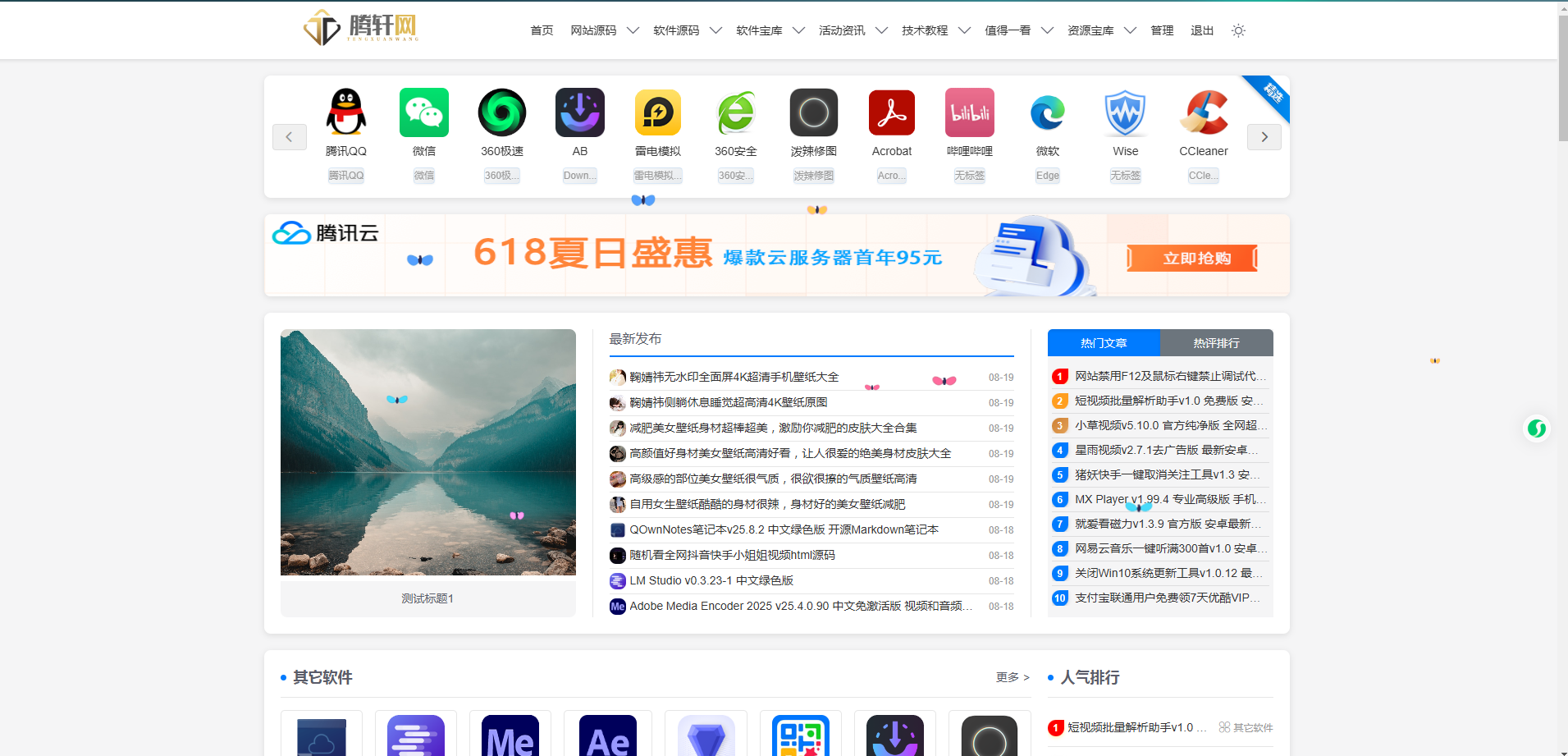The image size is (1568, 756).
Task: Open the bilibili pink icon
Action: coord(970,112)
